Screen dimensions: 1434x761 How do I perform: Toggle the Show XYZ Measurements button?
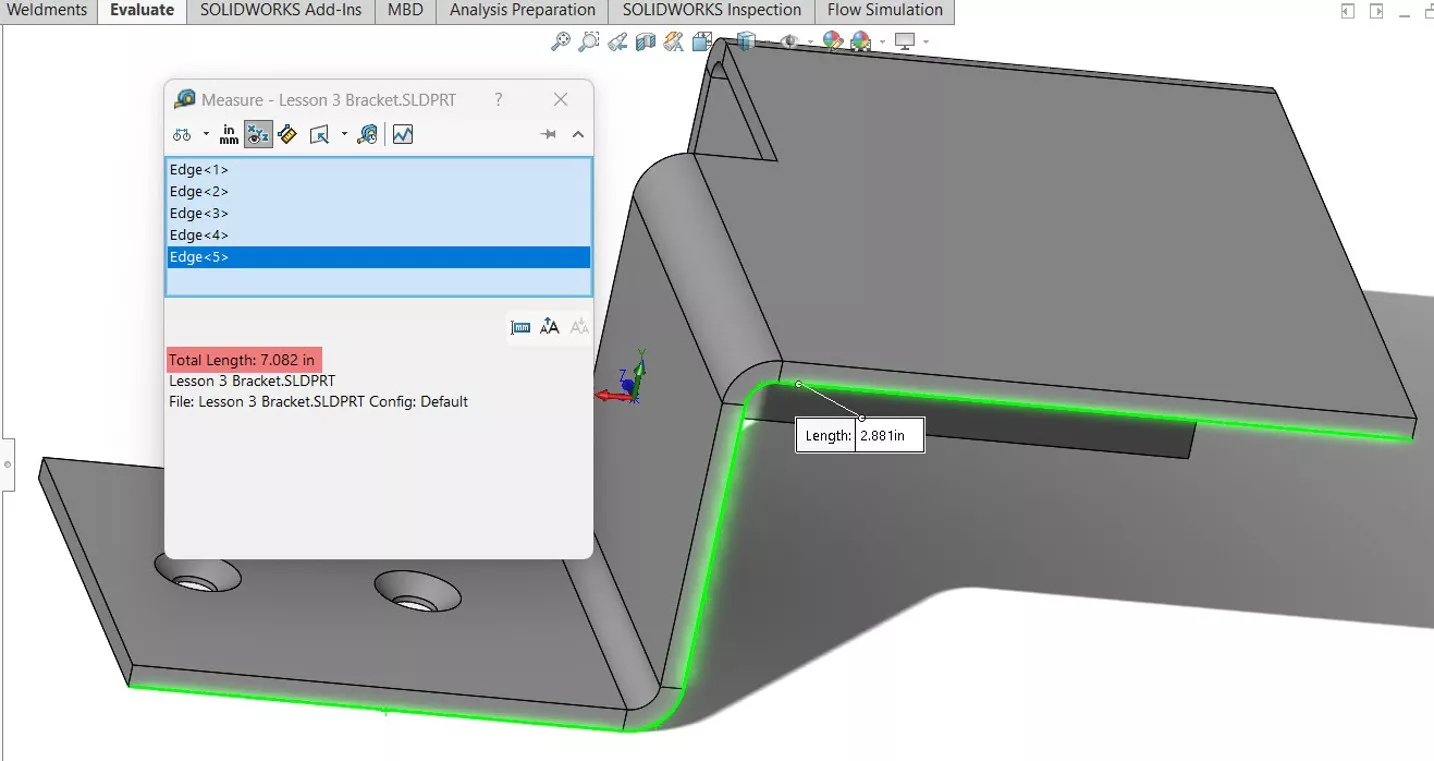[259, 134]
